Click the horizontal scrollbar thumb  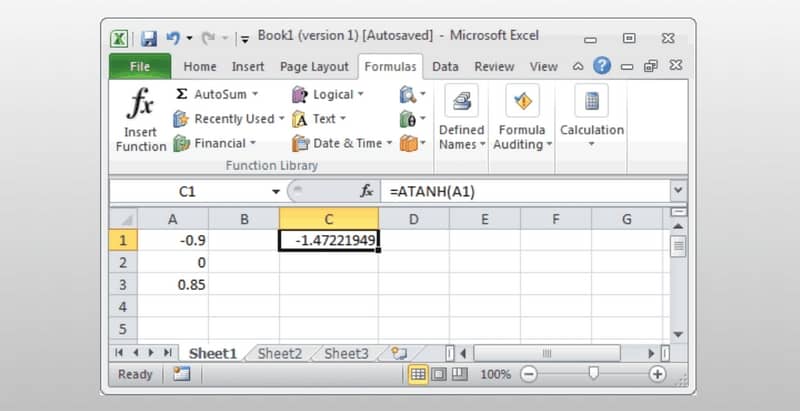(x=547, y=353)
